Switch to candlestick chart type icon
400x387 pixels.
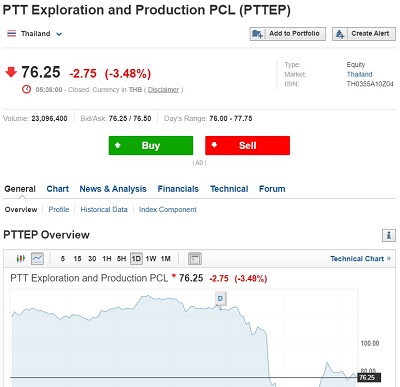pyautogui.click(x=21, y=259)
